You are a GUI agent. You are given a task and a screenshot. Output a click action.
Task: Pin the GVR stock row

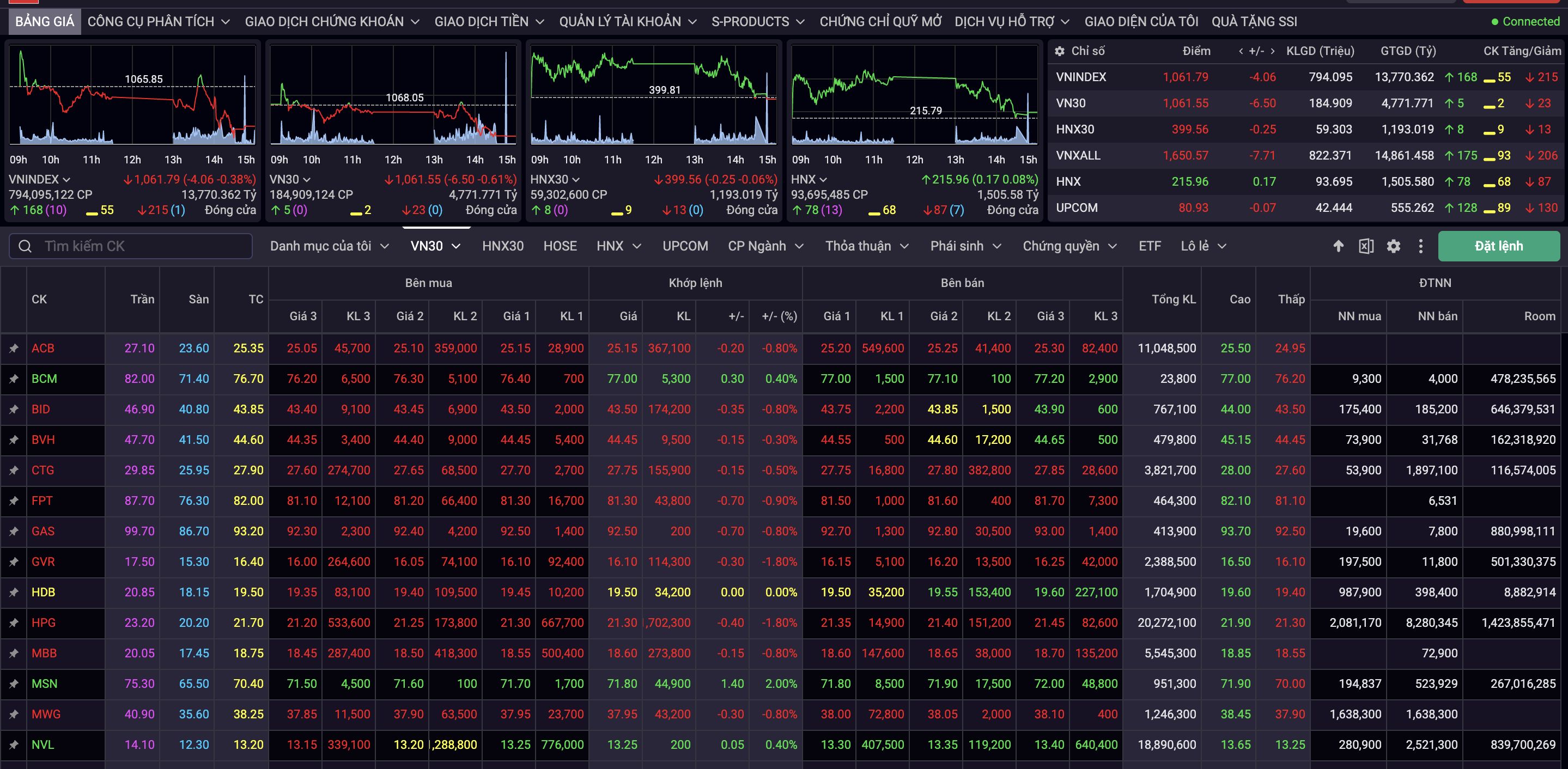(x=14, y=562)
